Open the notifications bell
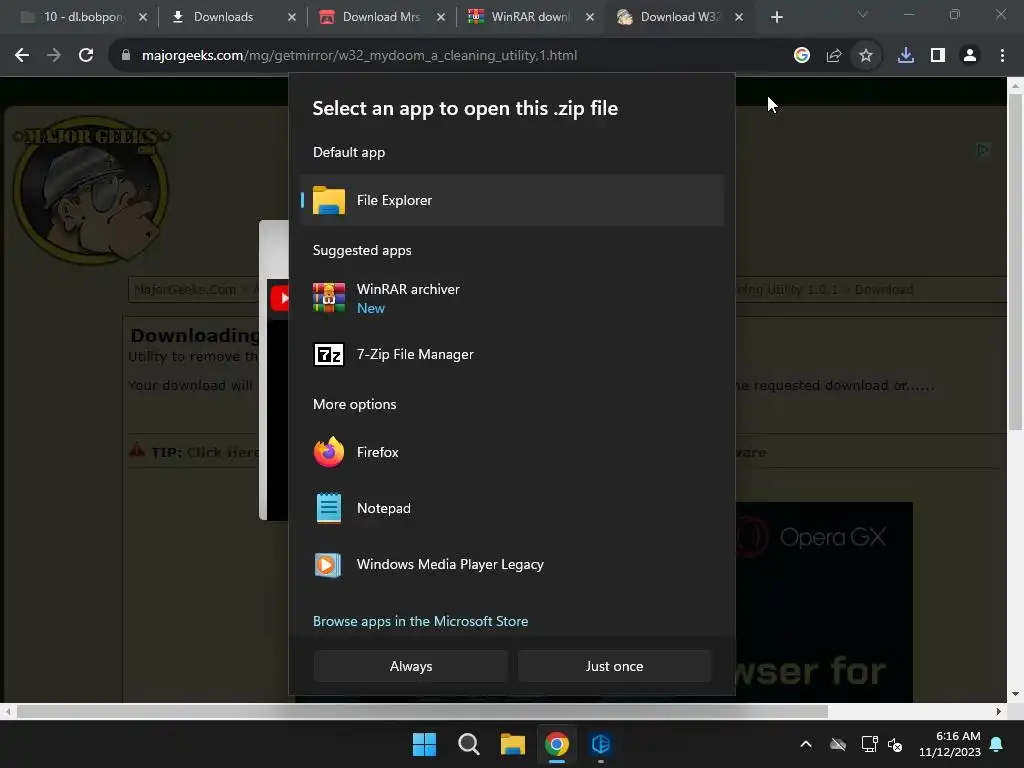The image size is (1024, 768). 997,744
